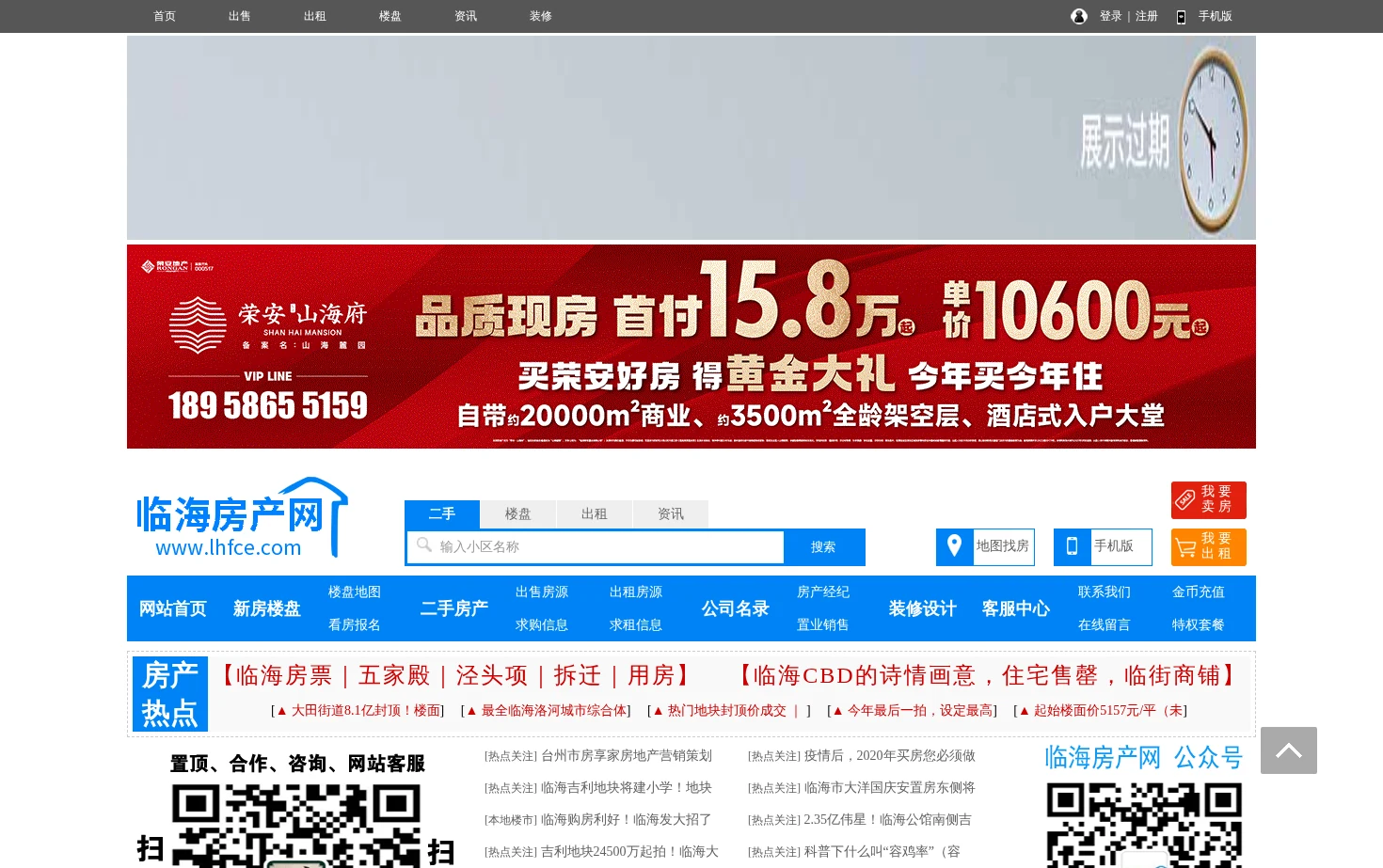1383x868 pixels.
Task: Open 最全临海洛河城市综合体 link
Action: click(x=546, y=710)
